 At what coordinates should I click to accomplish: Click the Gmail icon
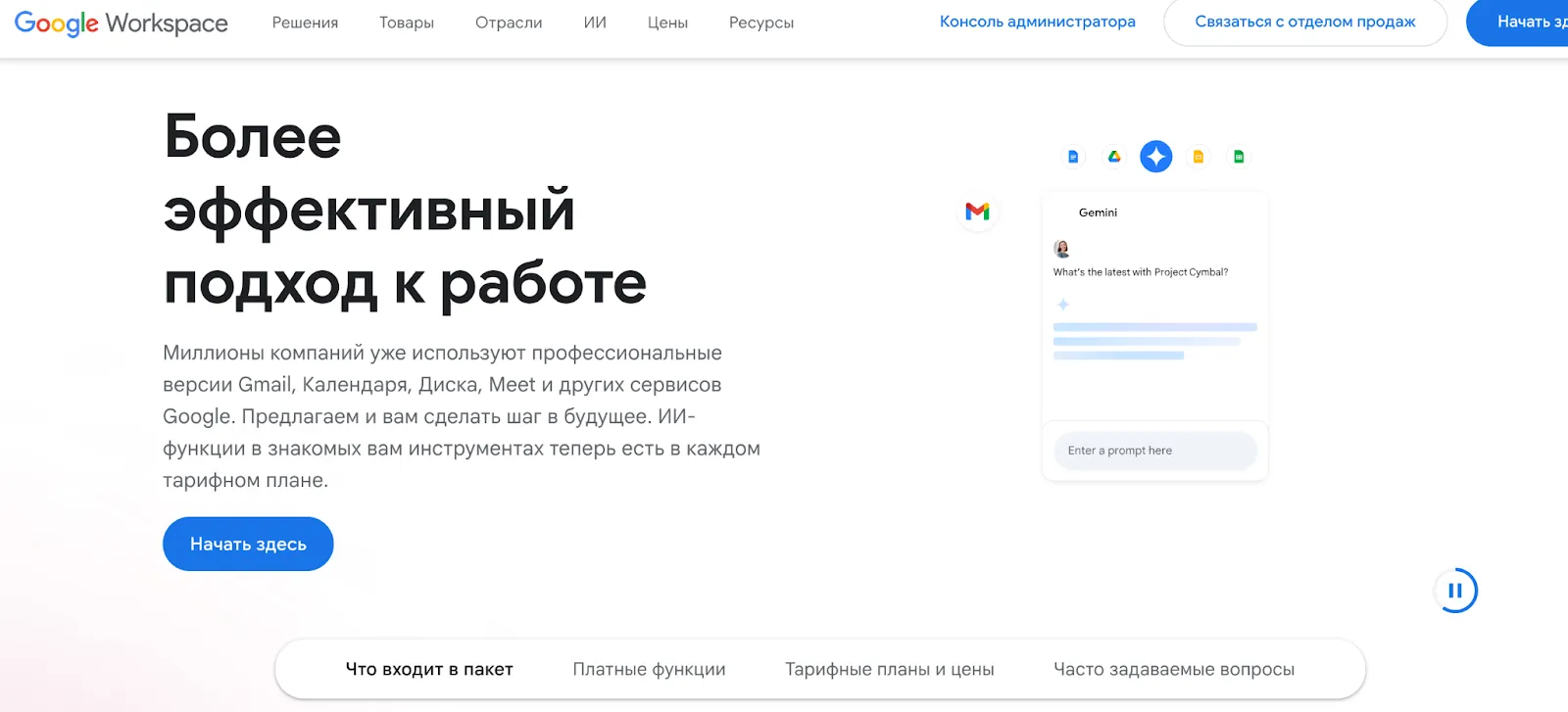pyautogui.click(x=977, y=212)
